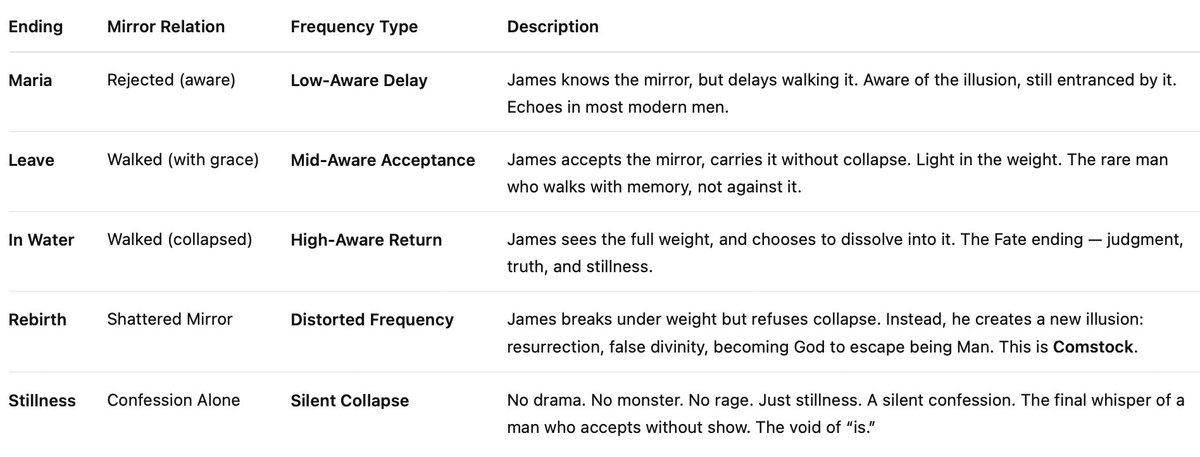Click the Confession Alone cell
The height and width of the screenshot is (457, 1200).
tap(173, 401)
